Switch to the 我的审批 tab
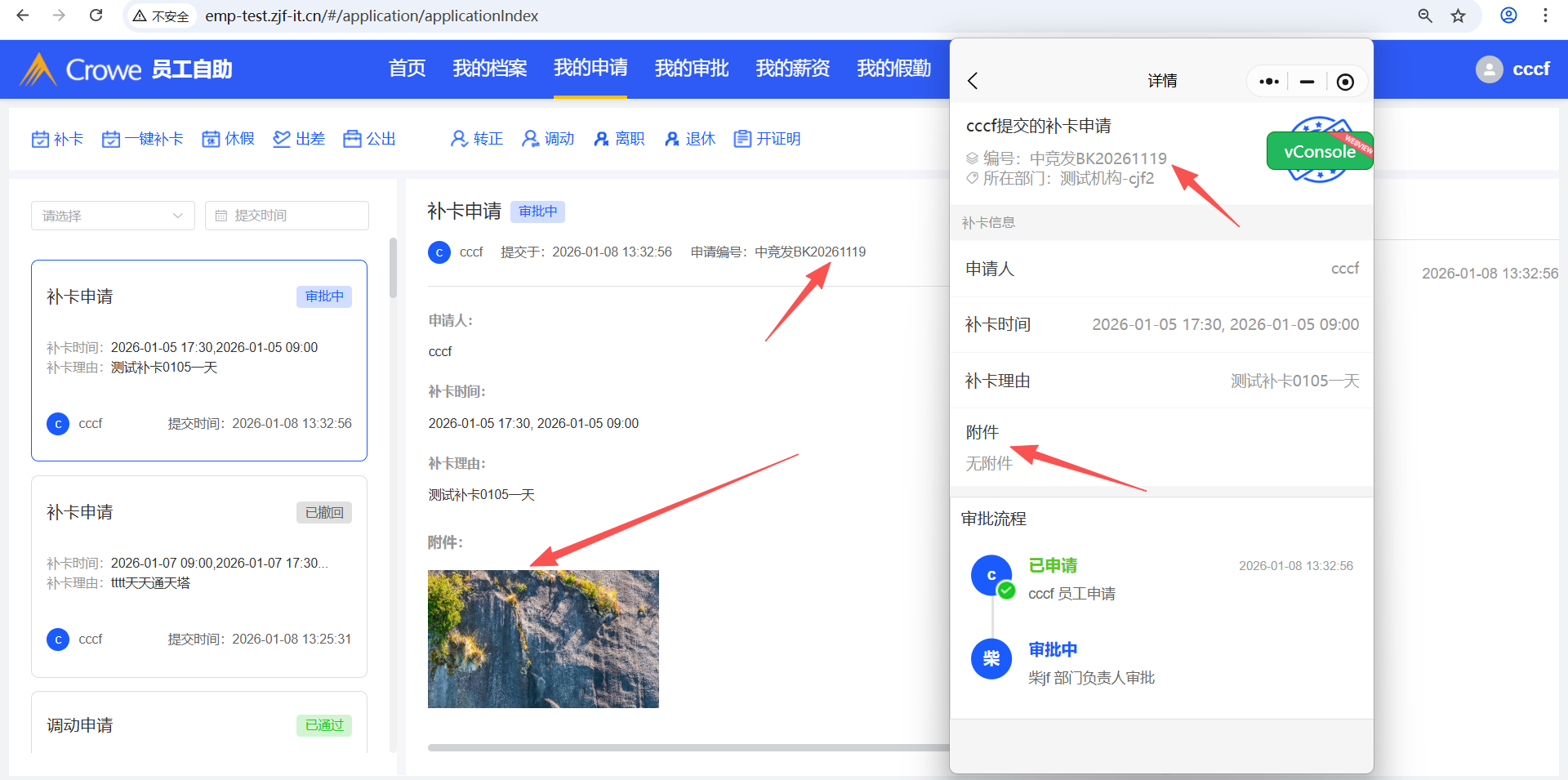This screenshot has width=1568, height=780. (x=692, y=69)
